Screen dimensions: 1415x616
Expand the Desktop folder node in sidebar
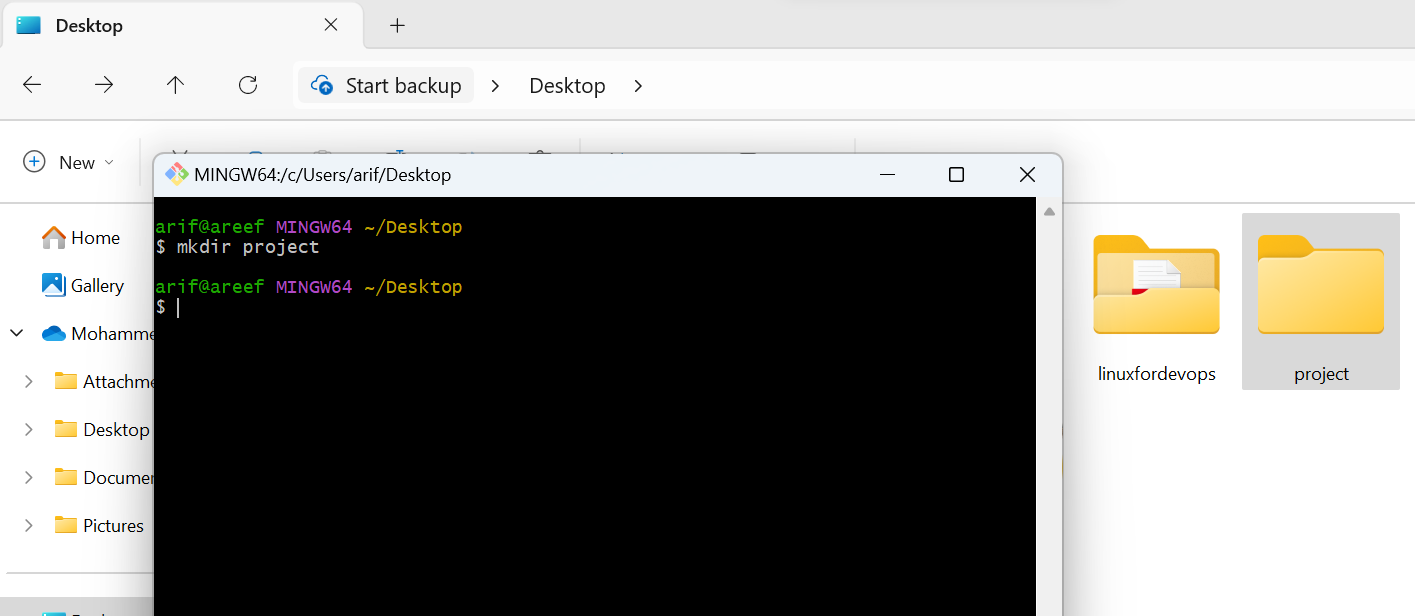pos(29,429)
